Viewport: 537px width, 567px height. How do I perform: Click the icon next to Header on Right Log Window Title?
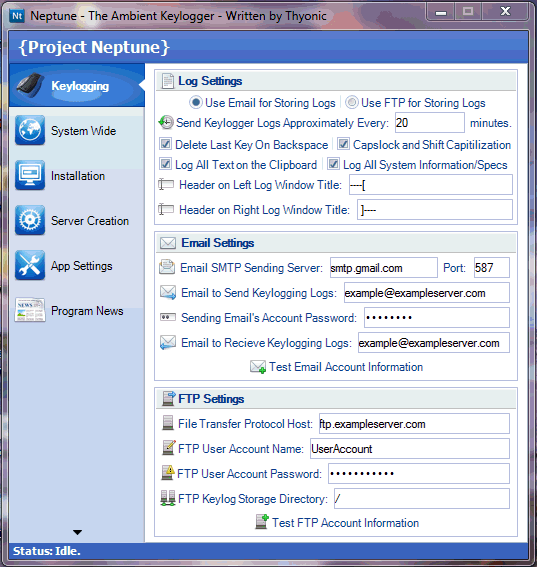(x=166, y=209)
